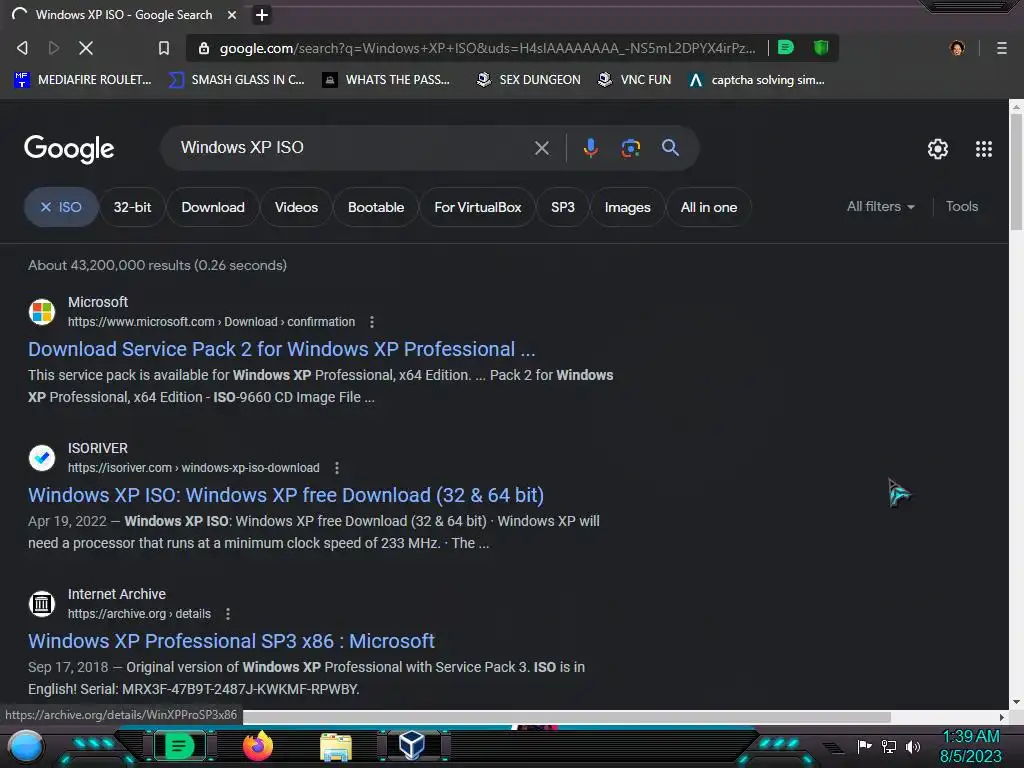Open the taskbar clock showing 1:39 AM
The height and width of the screenshot is (768, 1024).
point(970,746)
